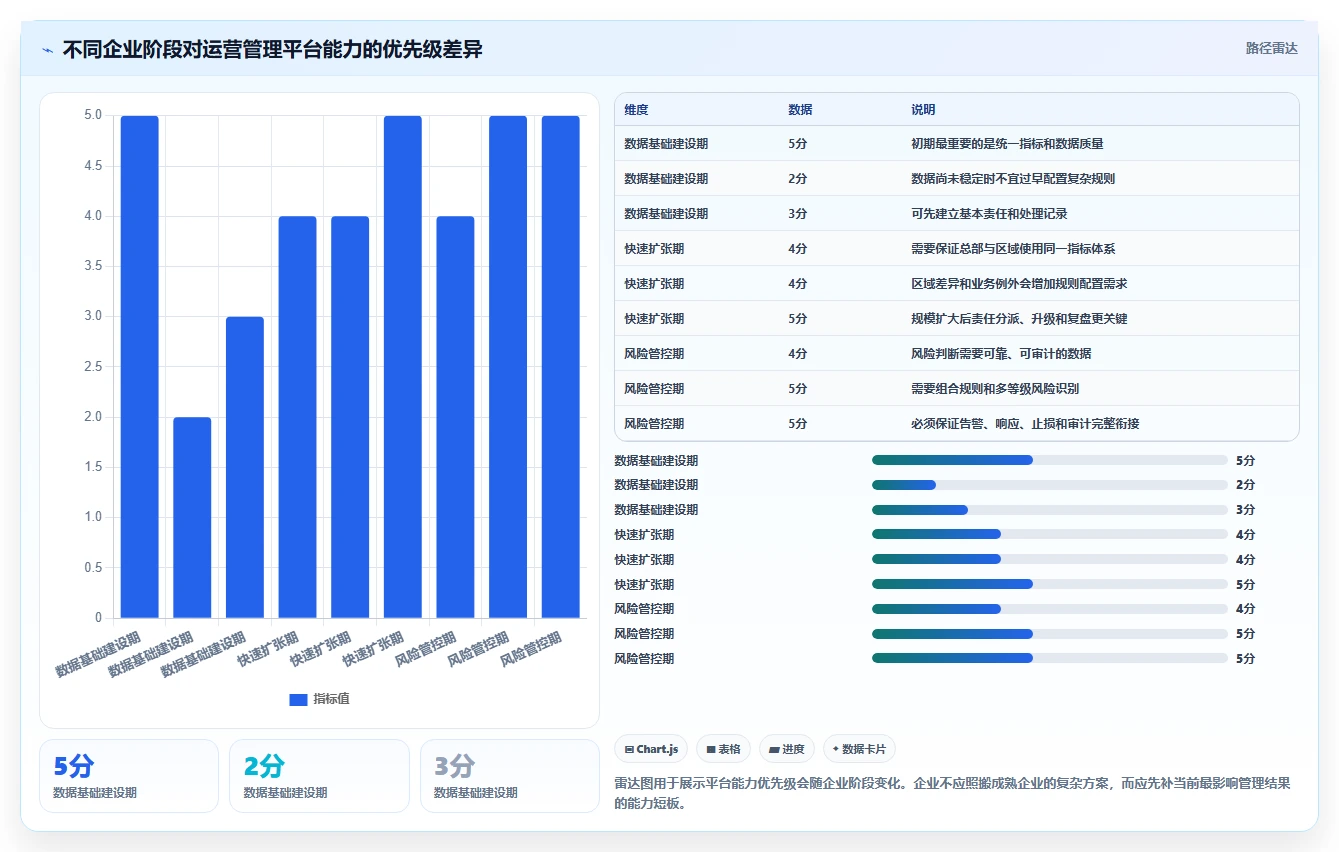Click the 2.5 label on the chart y-axis
This screenshot has width=1339, height=852.
tap(93, 367)
